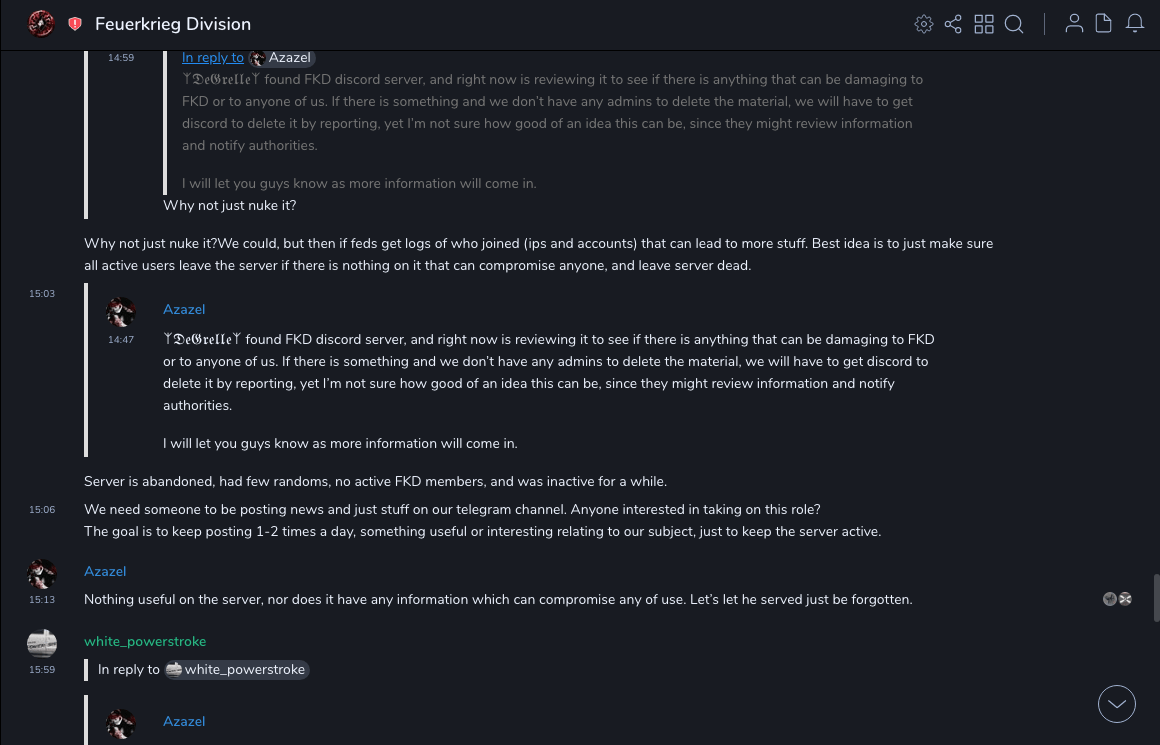Open the files panel icon
The height and width of the screenshot is (745, 1160).
point(1104,24)
